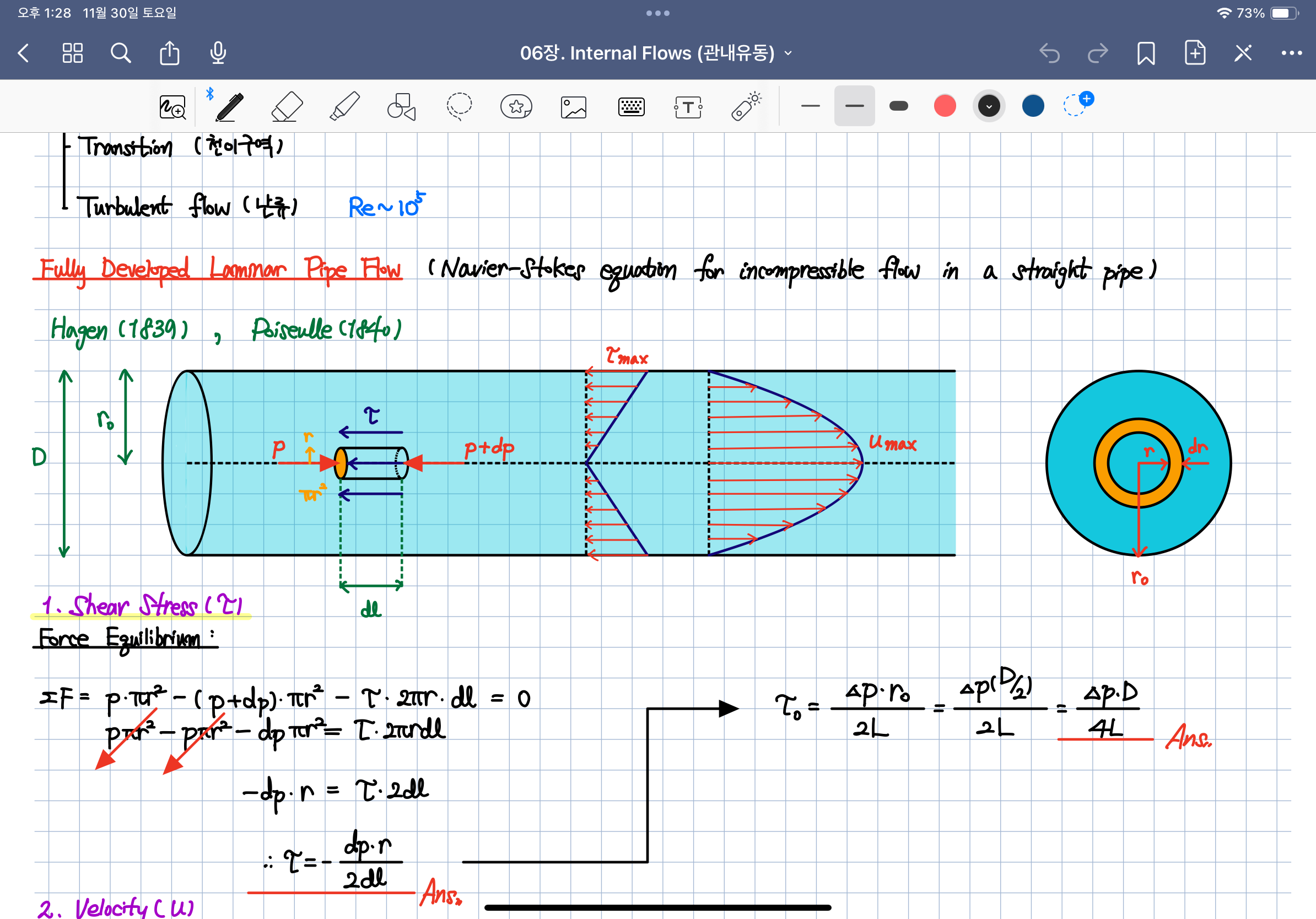1316x919 pixels.
Task: Open the Elements sticker tool
Action: point(516,106)
